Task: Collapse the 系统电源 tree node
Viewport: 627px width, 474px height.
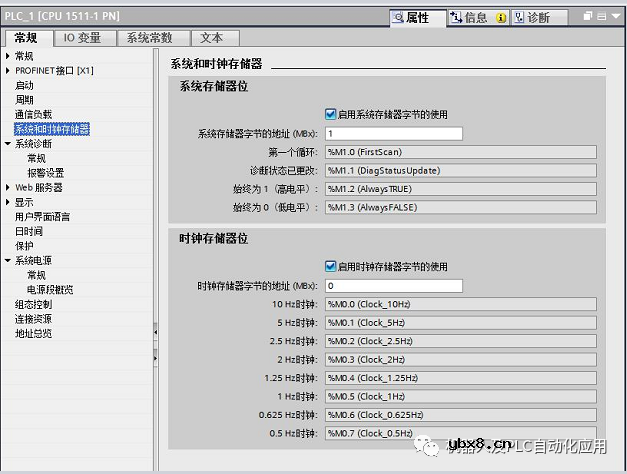Action: coord(8,260)
